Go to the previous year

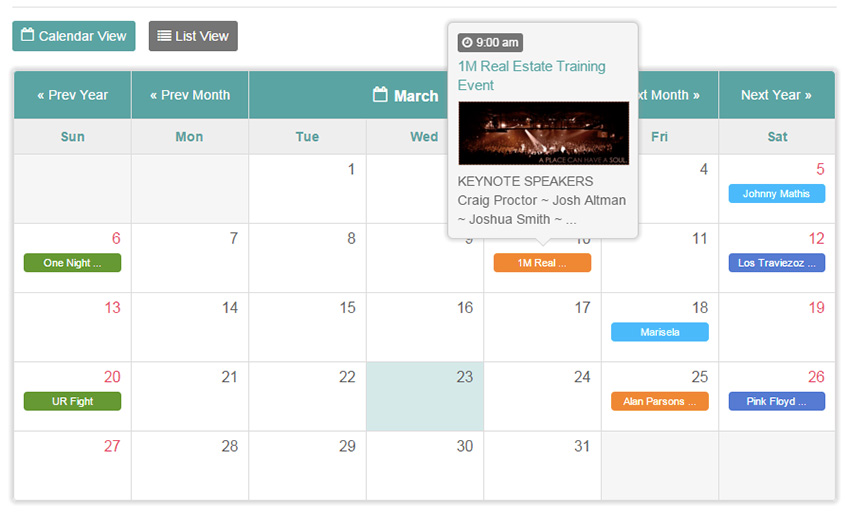coord(72,95)
